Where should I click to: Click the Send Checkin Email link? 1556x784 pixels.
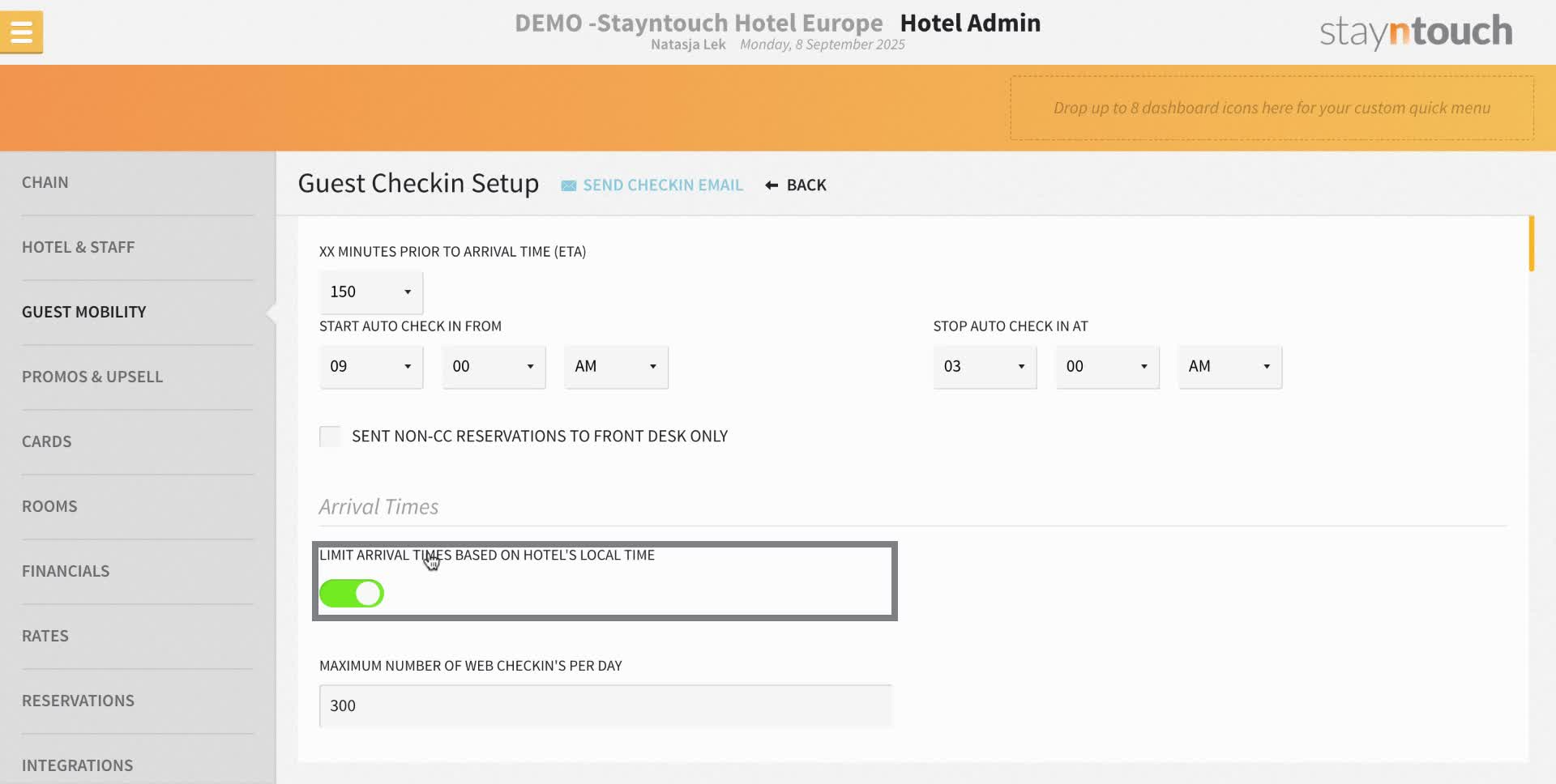click(662, 185)
